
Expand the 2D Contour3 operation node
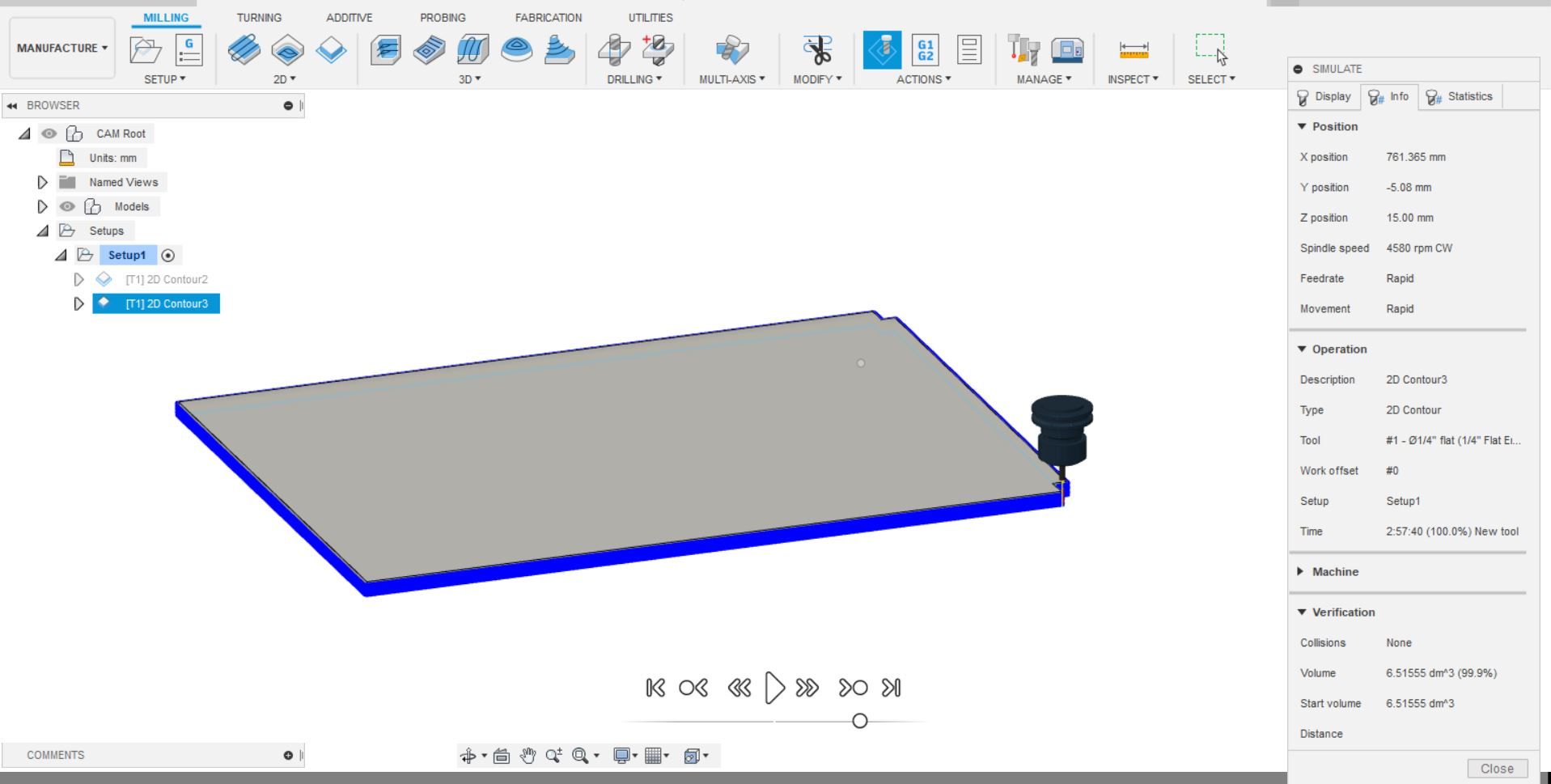(x=78, y=303)
